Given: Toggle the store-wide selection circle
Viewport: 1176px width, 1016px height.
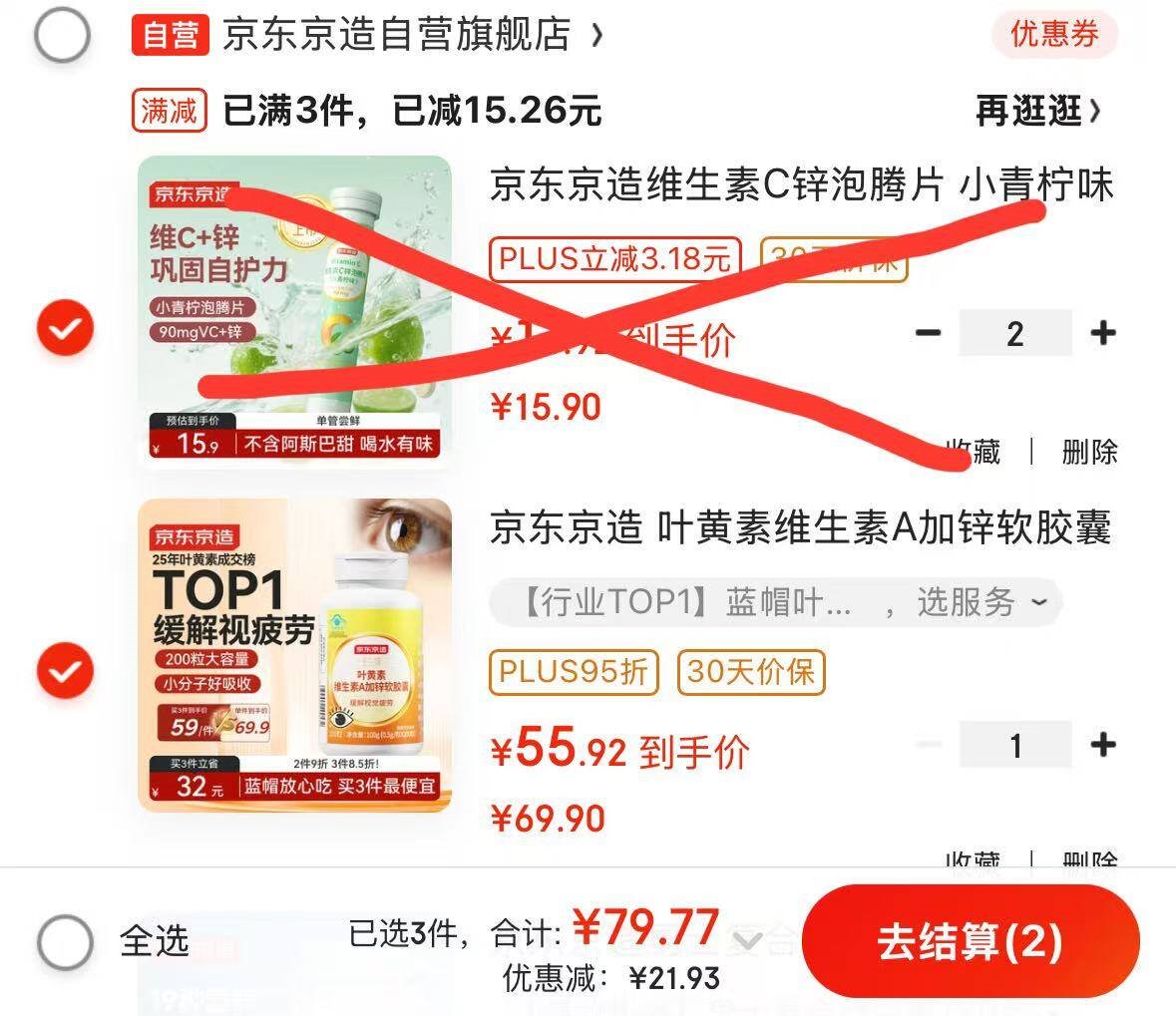Looking at the screenshot, I should (x=62, y=35).
